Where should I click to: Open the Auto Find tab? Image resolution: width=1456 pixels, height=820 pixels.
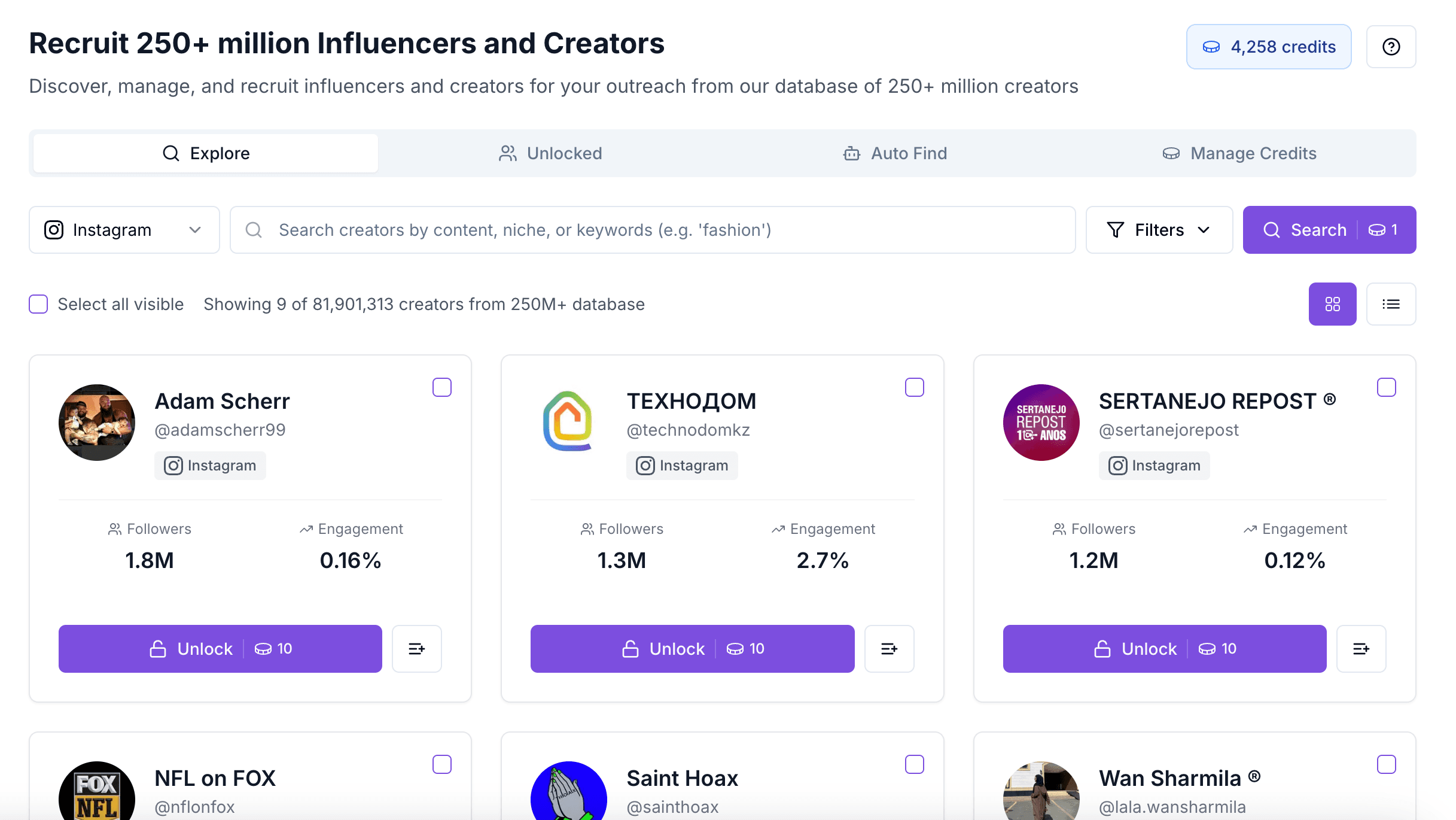[895, 153]
